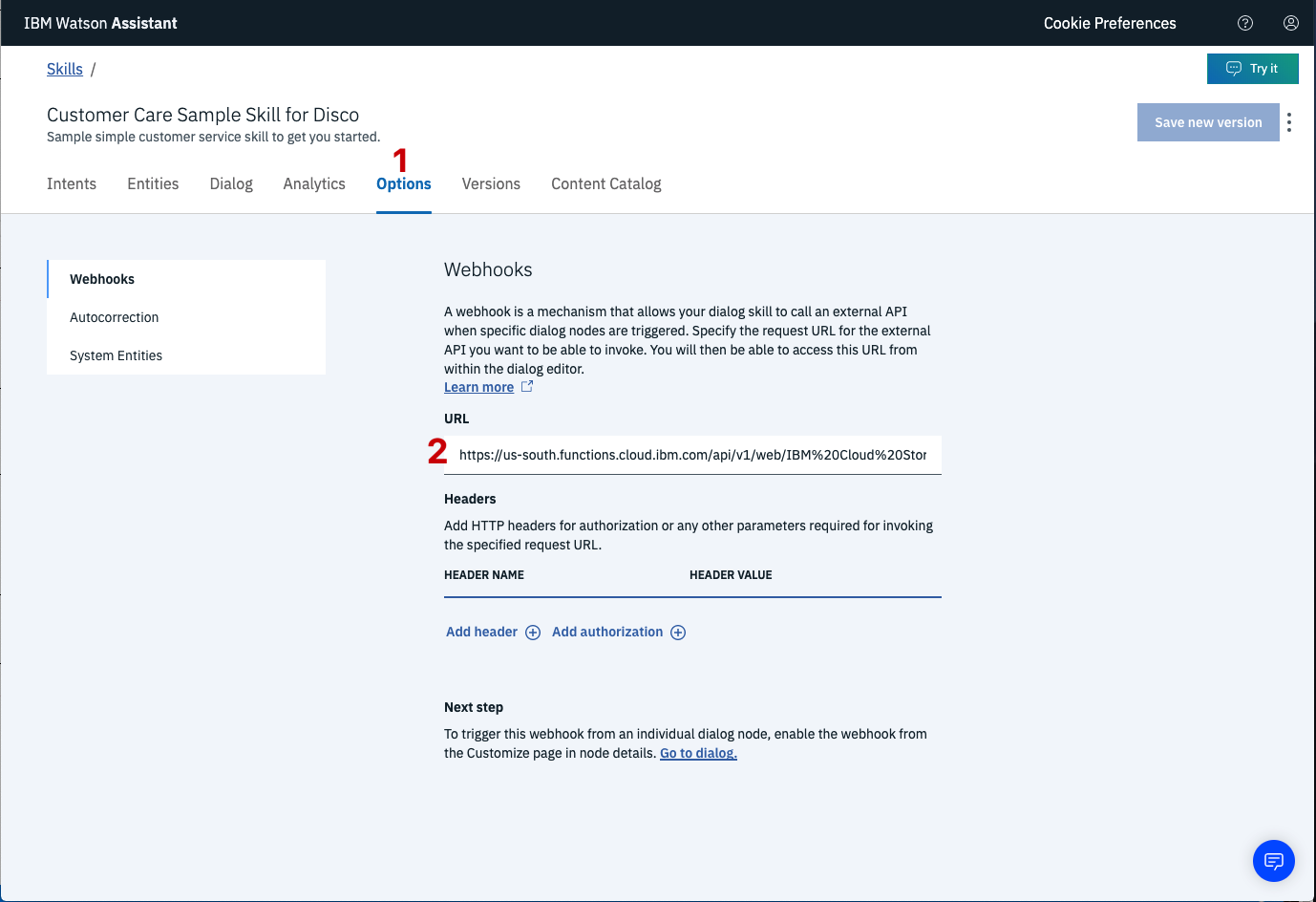Go to the Versions tab
This screenshot has width=1316, height=902.
pos(491,183)
